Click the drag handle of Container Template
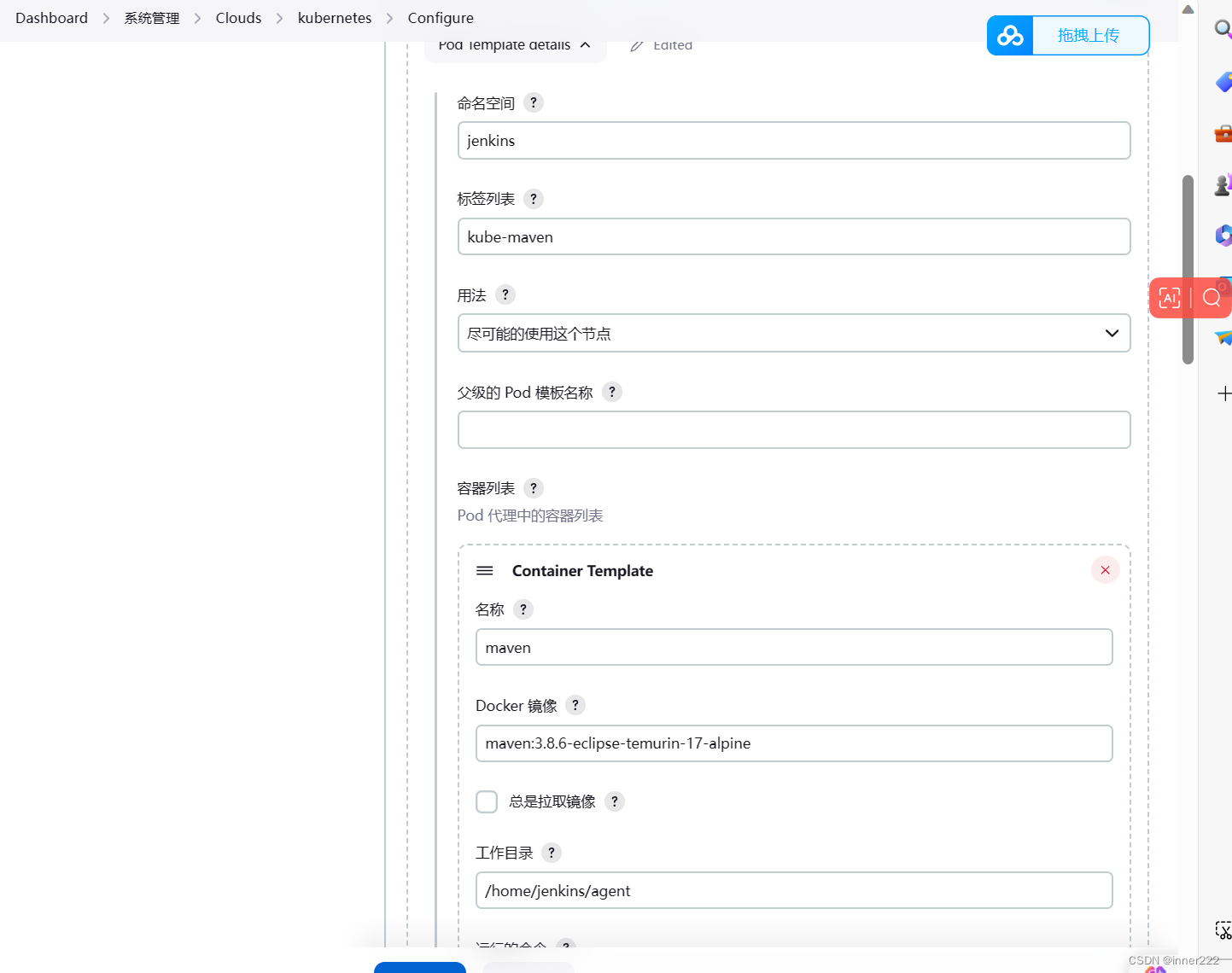Screen dimensions: 1232x973 (485, 570)
